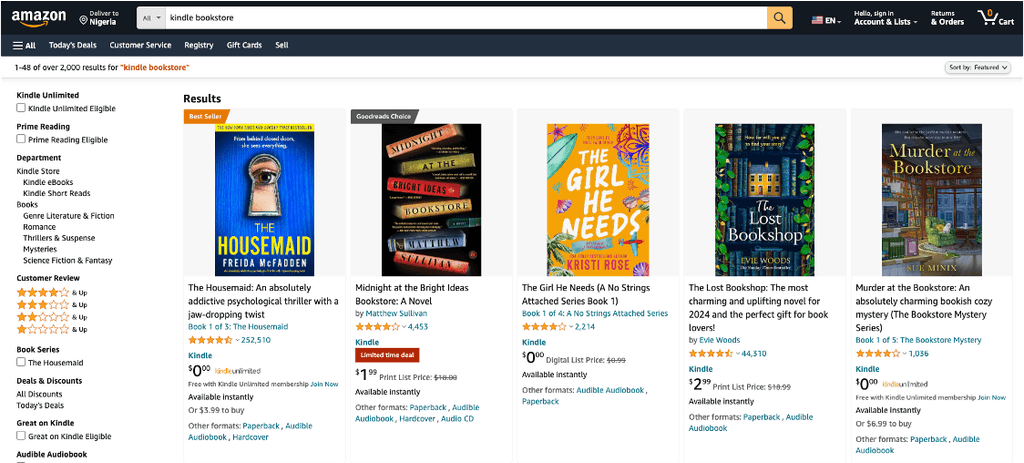Select Kindle Short Reads department
This screenshot has height=463, width=1024.
tap(57, 193)
